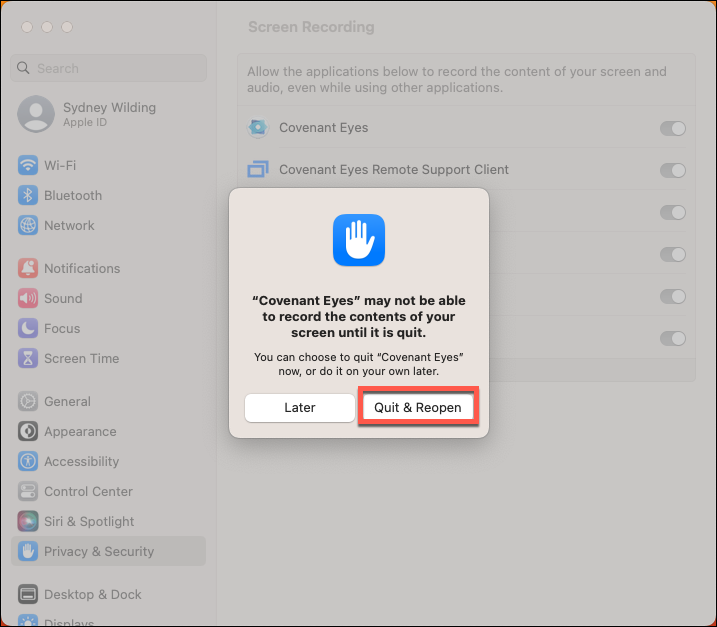Select Privacy & Security in sidebar
This screenshot has height=627, width=717.
(x=108, y=551)
